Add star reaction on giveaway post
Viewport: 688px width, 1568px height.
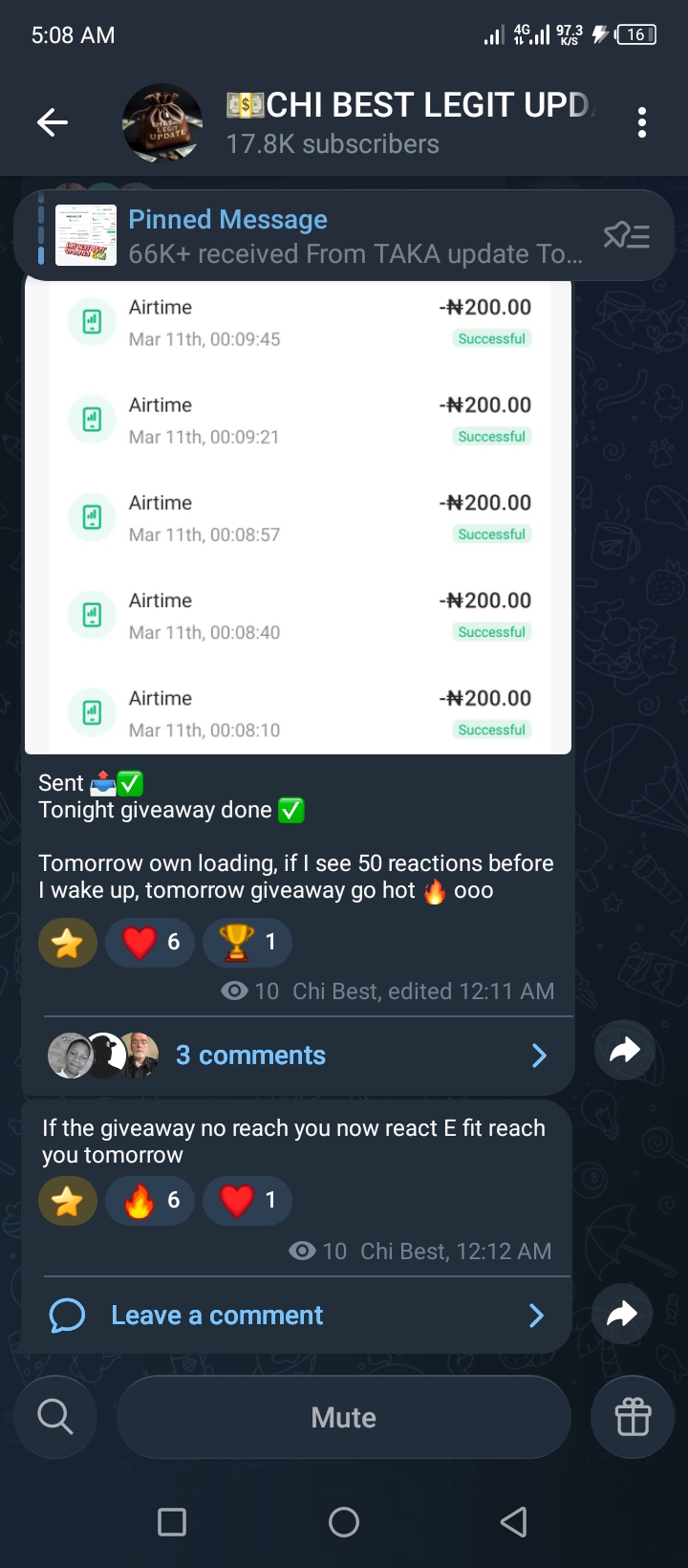pyautogui.click(x=67, y=943)
